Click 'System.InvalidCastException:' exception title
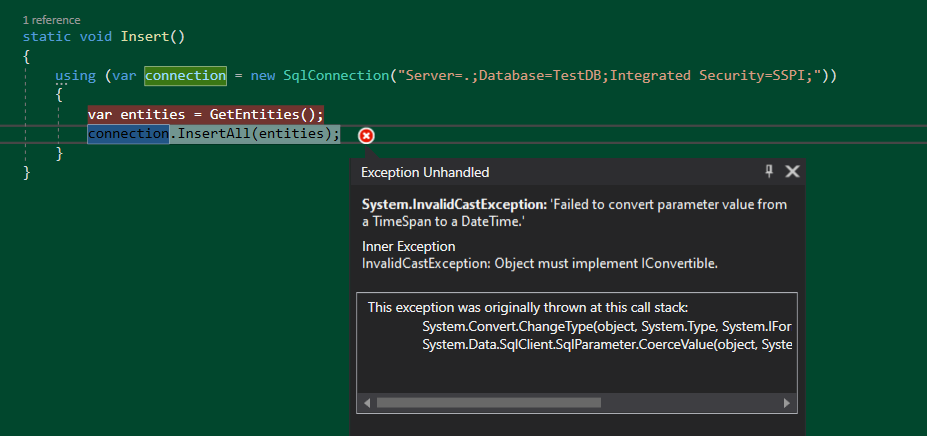This screenshot has width=927, height=436. (455, 205)
